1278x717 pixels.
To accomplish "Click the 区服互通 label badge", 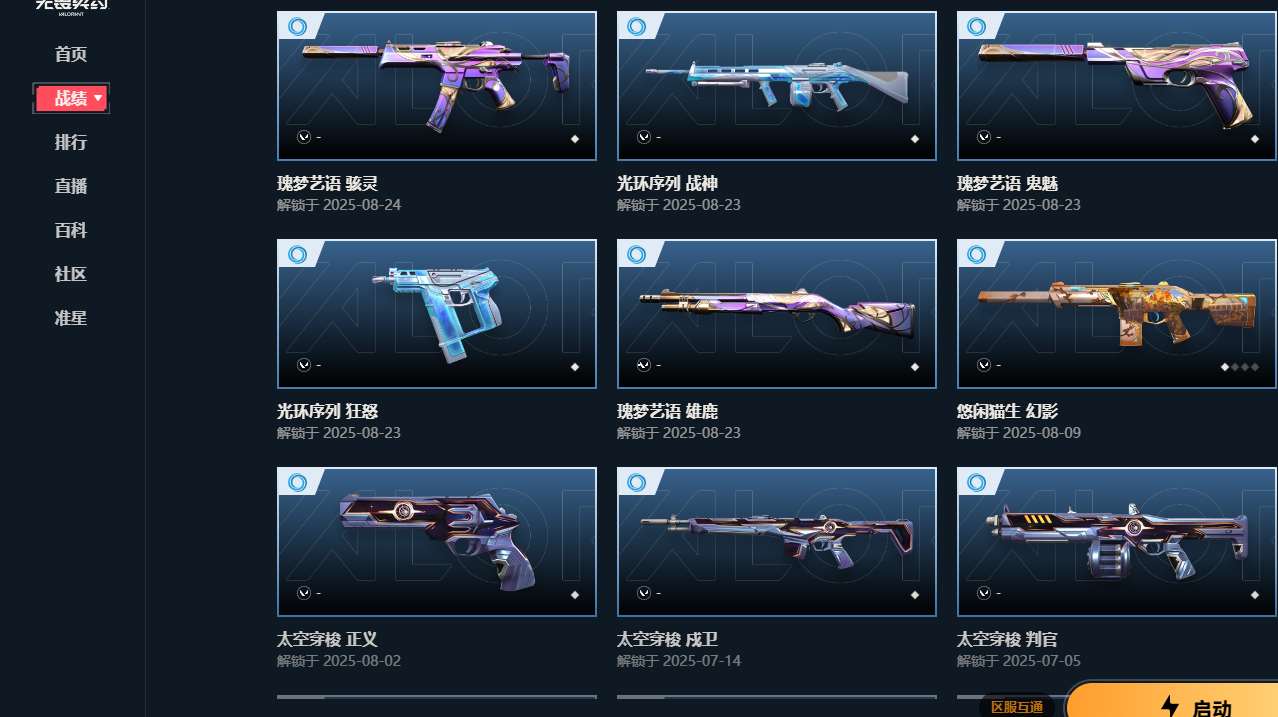I will tap(1017, 707).
